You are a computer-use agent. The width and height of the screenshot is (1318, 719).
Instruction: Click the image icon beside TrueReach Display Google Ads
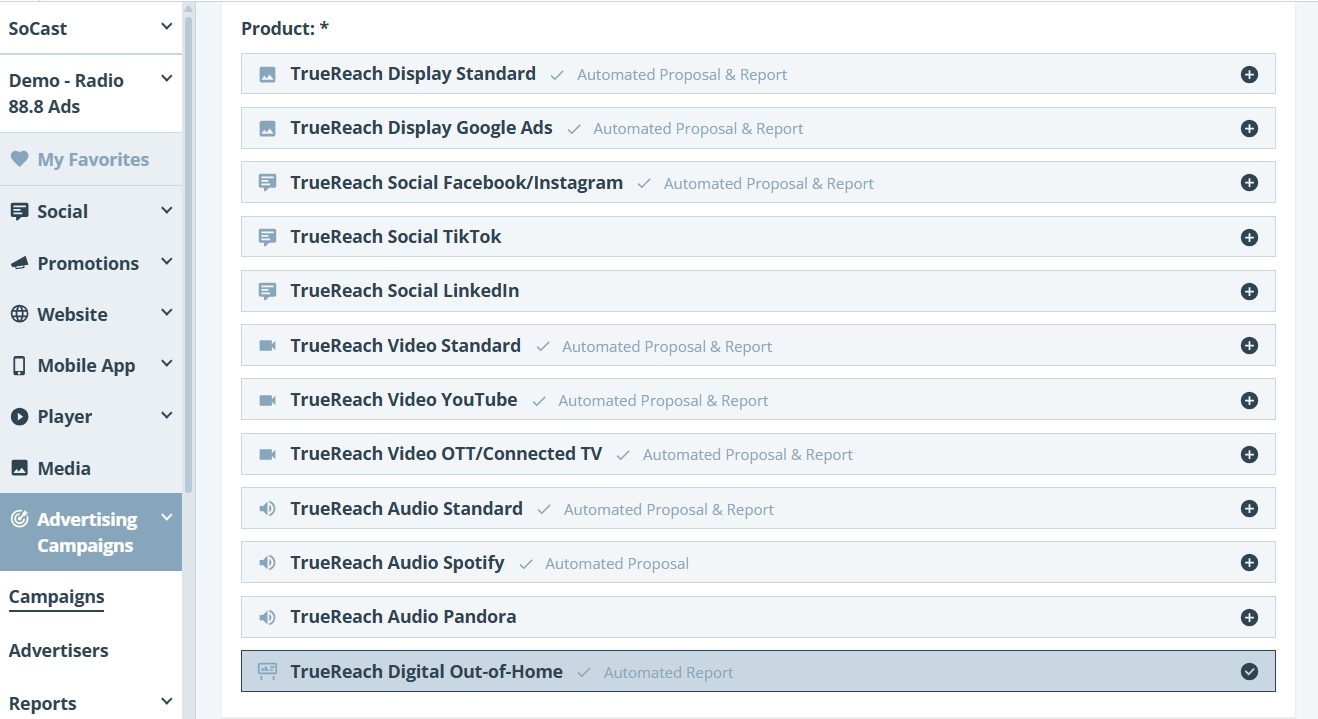[267, 128]
